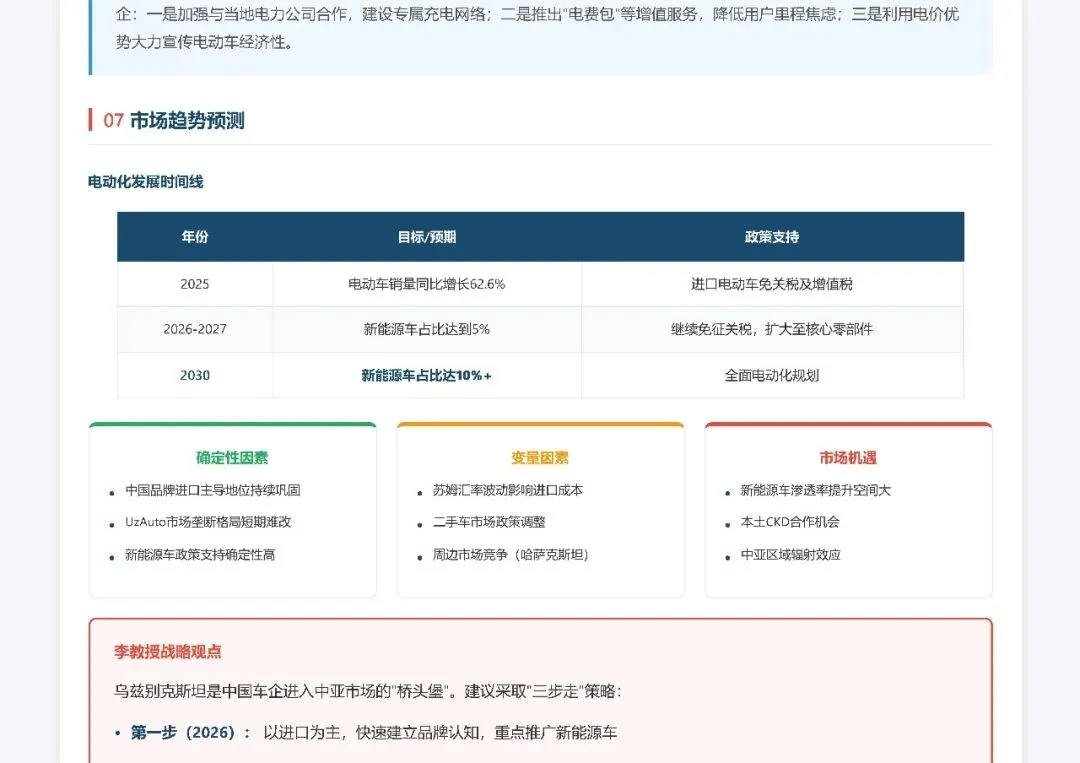
Task: Click '继续免征关税，扩大至核心零部件' cell
Action: click(x=772, y=329)
